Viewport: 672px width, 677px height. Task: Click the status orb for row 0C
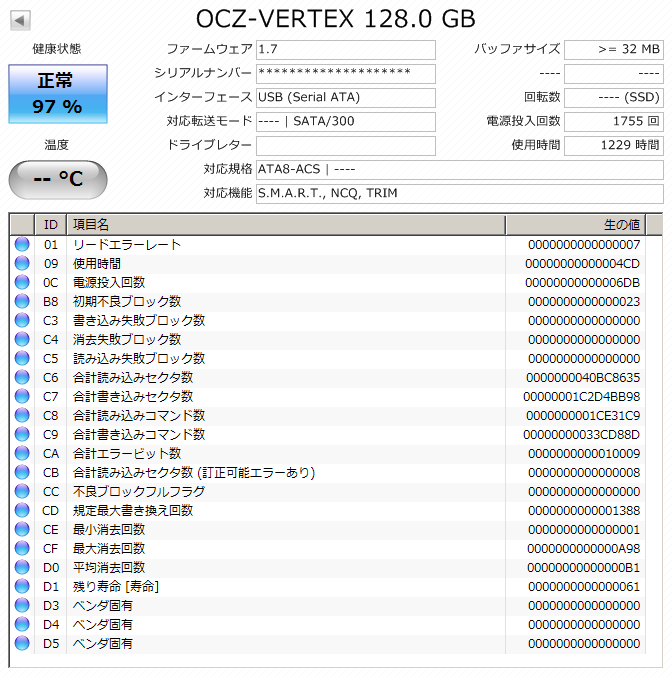(x=22, y=282)
